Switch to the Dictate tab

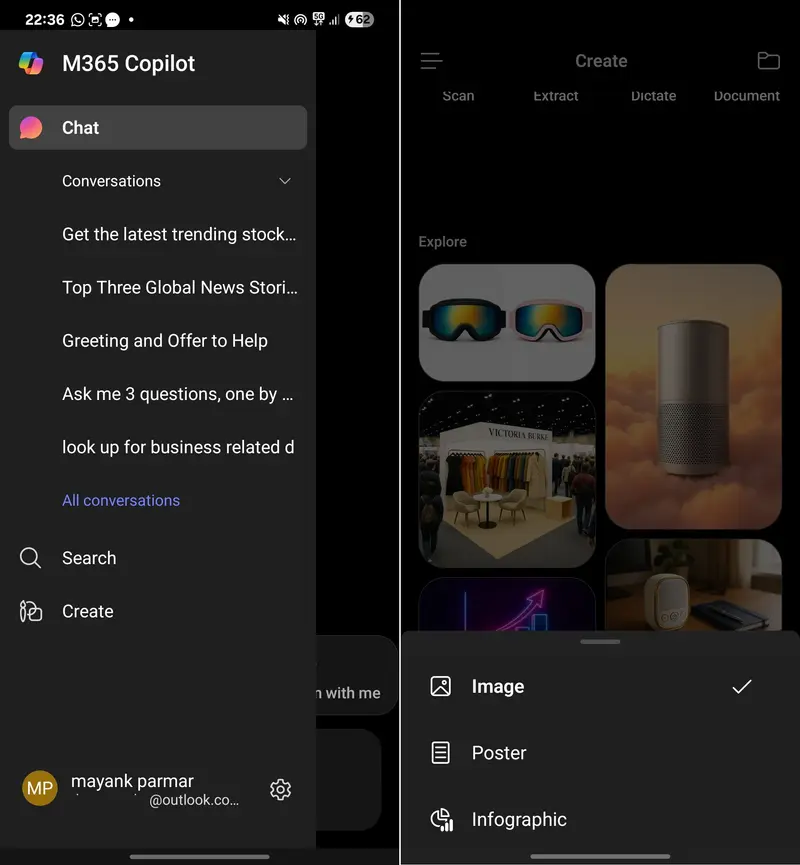click(654, 95)
